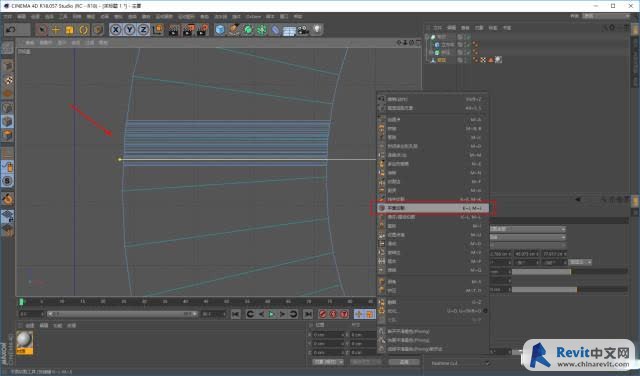The width and height of the screenshot is (640, 376).
Task: Switch to Polygons mode in sidebar
Action: coord(7,136)
